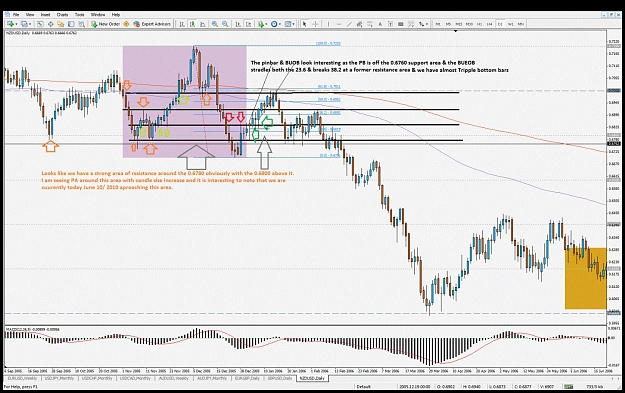The width and height of the screenshot is (625, 393).
Task: Select the trendline tool
Action: click(x=349, y=24)
